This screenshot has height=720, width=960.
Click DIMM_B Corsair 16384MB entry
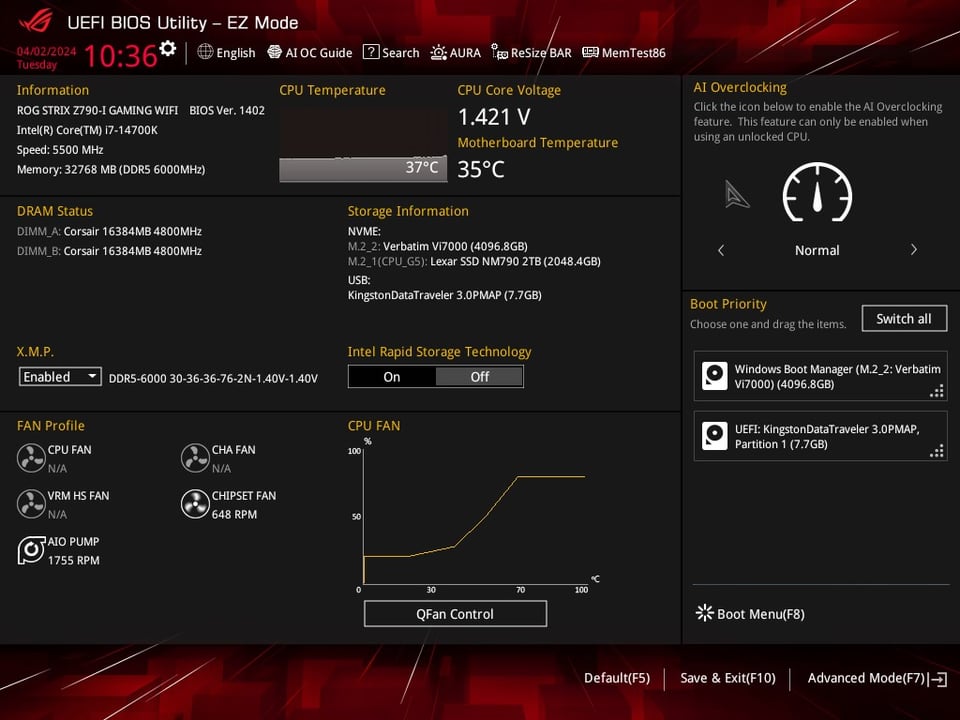[109, 250]
